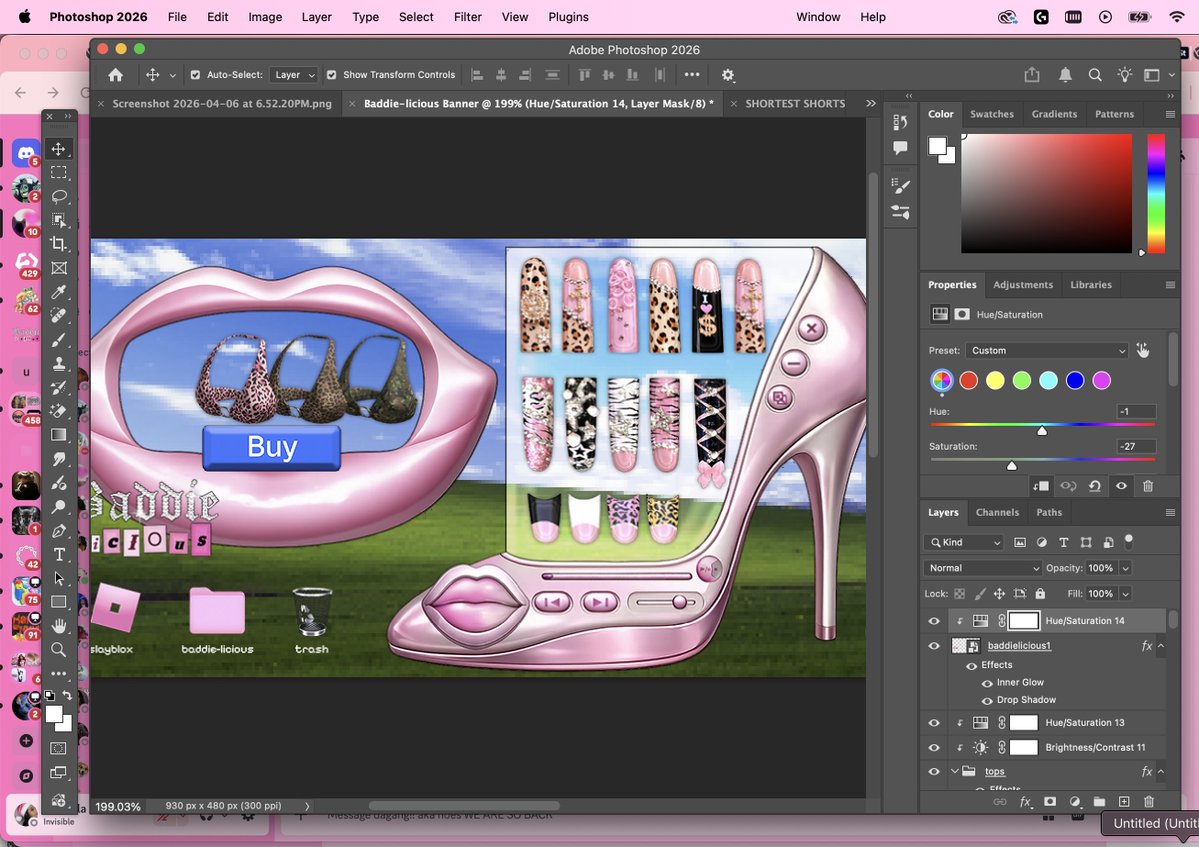Switch to the SHORTEST SHORTS document tab
Image resolution: width=1199 pixels, height=847 pixels.
[x=794, y=103]
